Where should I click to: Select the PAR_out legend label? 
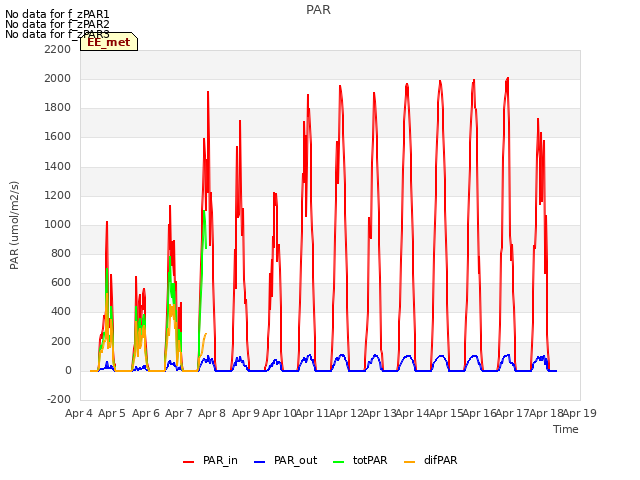[x=296, y=460]
